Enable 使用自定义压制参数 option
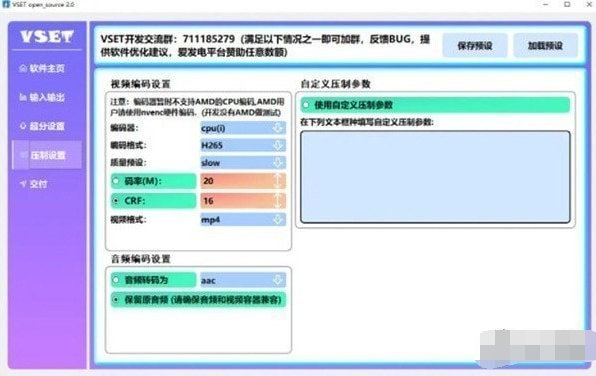 [x=435, y=105]
